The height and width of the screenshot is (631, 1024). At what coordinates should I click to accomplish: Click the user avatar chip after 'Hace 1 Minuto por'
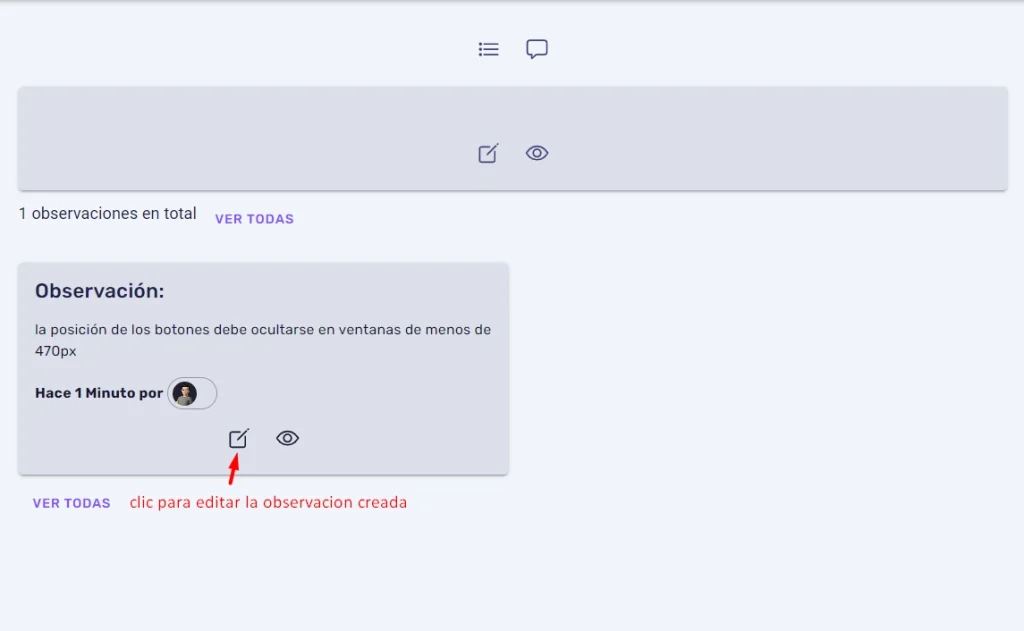[192, 393]
